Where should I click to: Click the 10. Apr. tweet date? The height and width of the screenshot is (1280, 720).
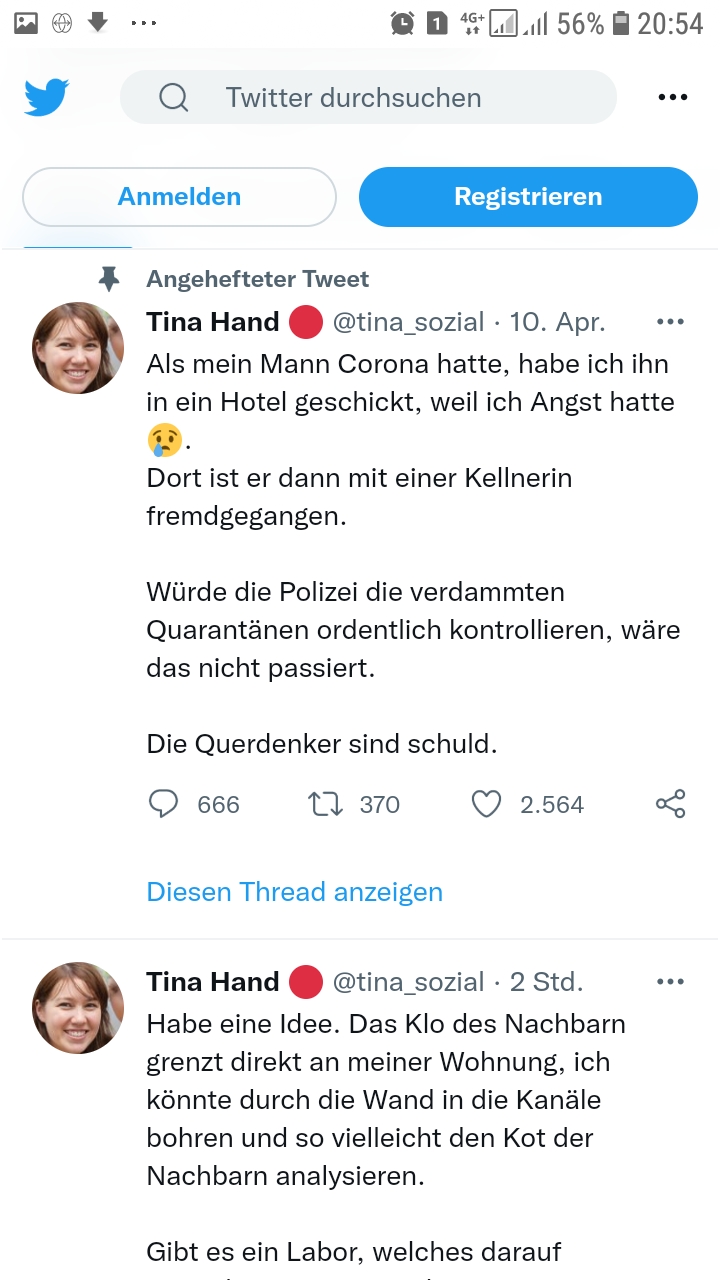point(557,322)
